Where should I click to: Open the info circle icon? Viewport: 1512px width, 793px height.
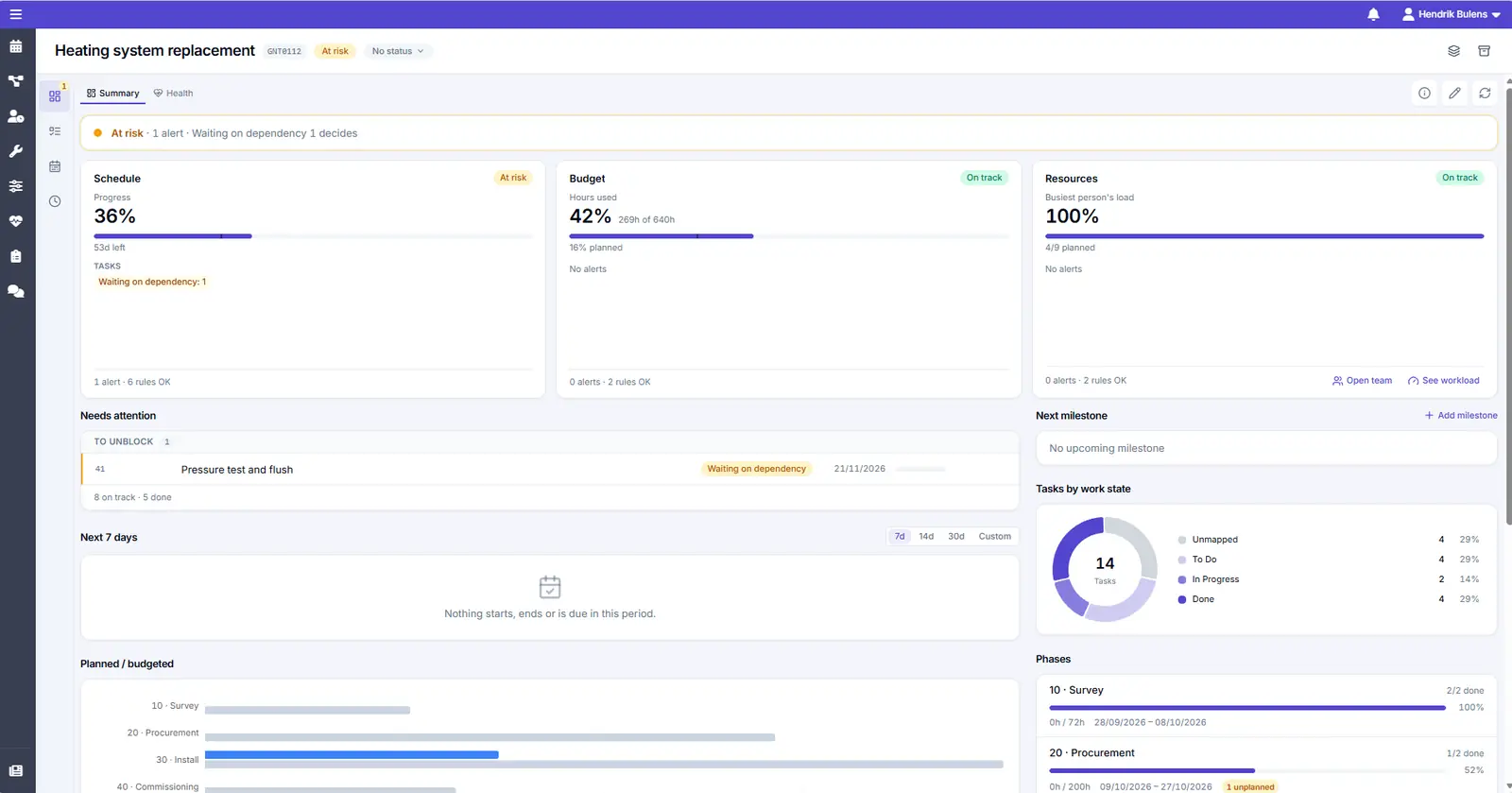tap(1424, 93)
